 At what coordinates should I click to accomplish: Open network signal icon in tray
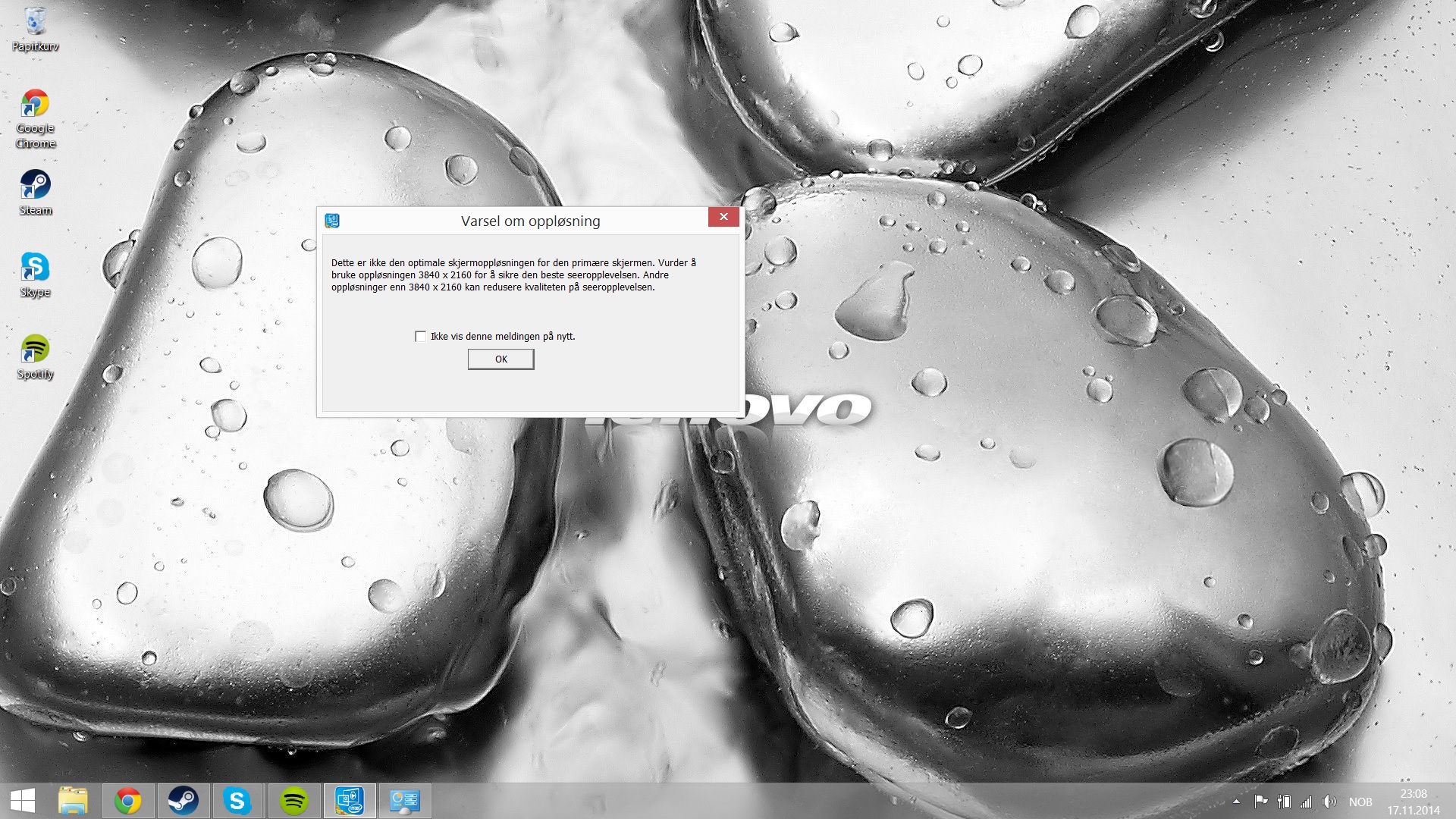pos(1306,802)
